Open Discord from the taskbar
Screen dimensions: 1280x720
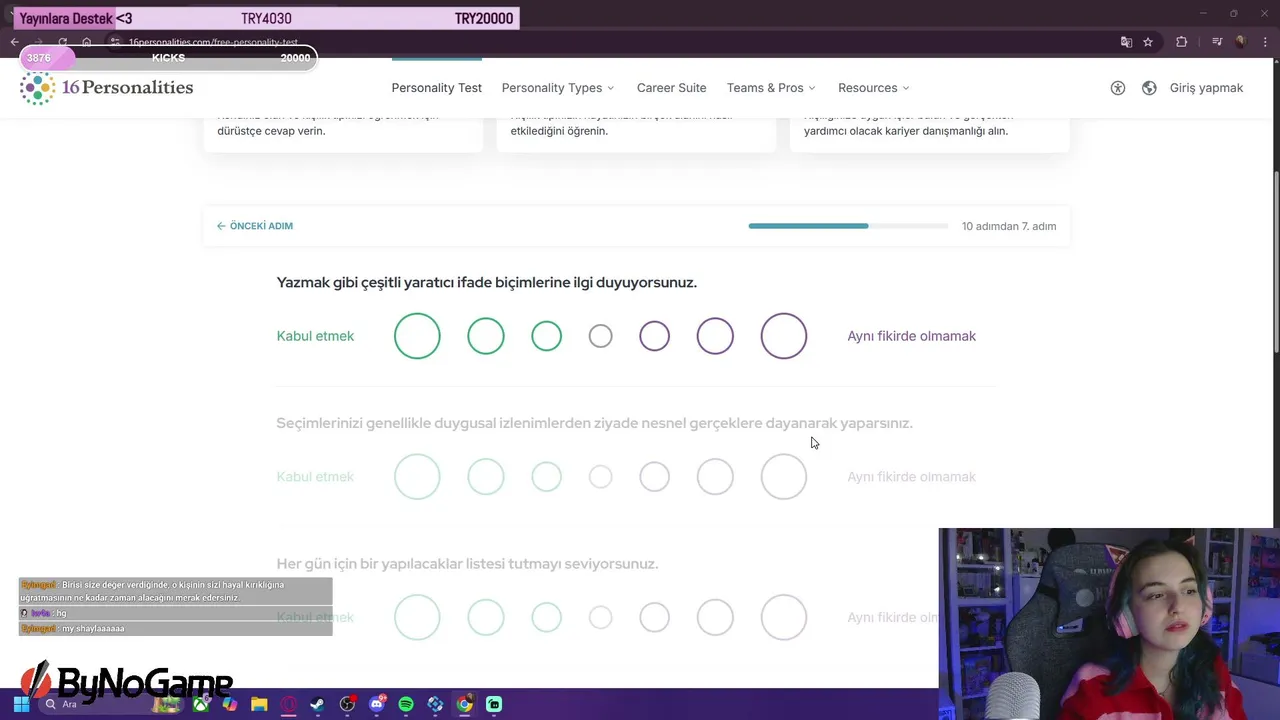pos(377,704)
